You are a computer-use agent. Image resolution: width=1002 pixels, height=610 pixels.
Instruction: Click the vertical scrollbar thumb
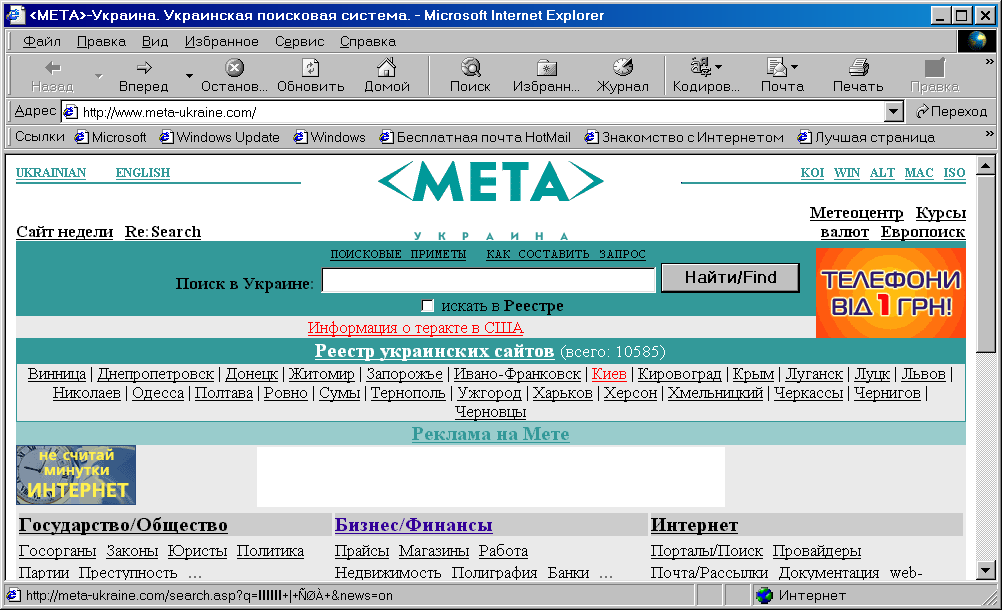point(986,263)
